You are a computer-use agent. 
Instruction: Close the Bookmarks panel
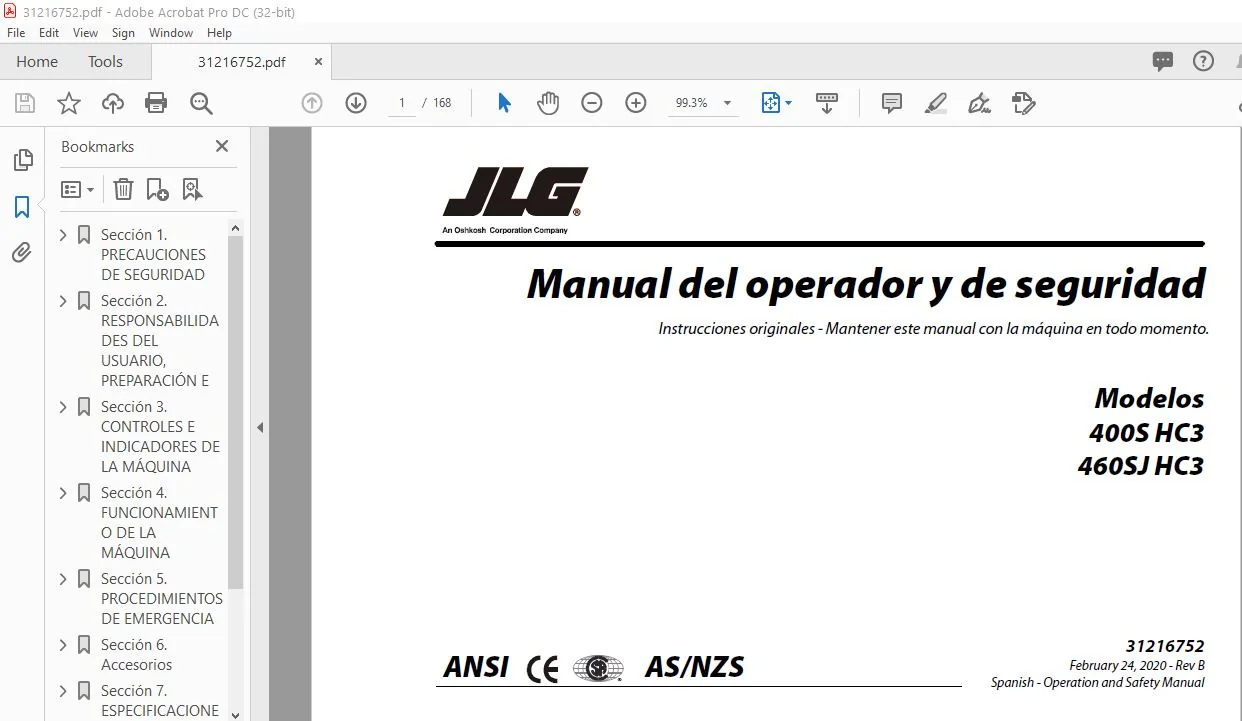[x=222, y=146]
